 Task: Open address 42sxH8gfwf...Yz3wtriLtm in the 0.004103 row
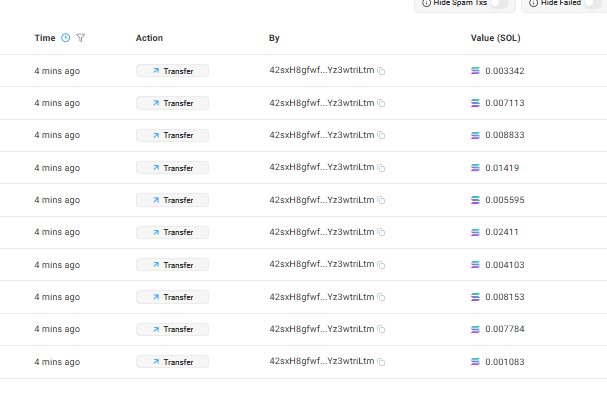click(322, 264)
